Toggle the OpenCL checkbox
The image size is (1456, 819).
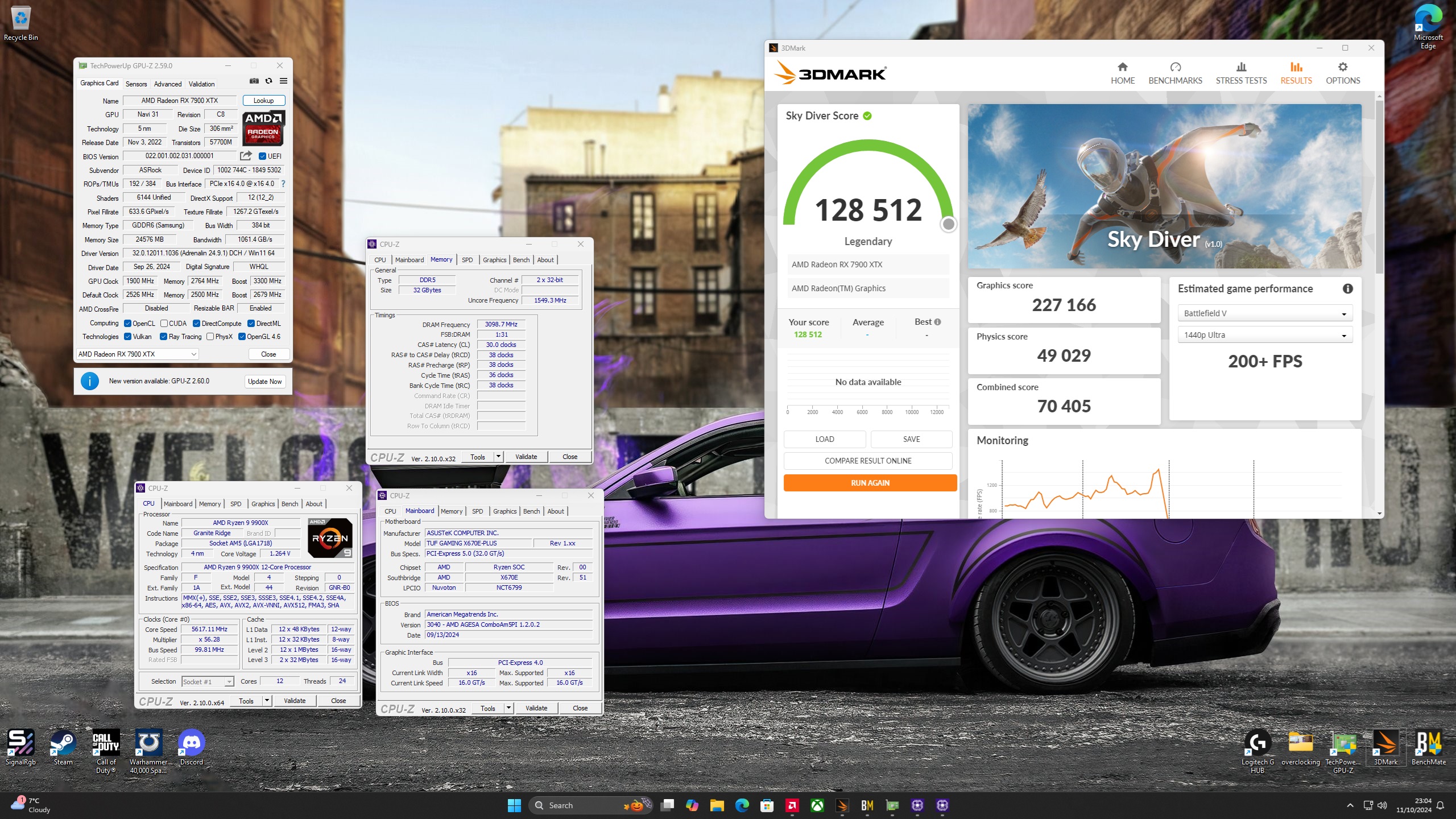[x=127, y=323]
